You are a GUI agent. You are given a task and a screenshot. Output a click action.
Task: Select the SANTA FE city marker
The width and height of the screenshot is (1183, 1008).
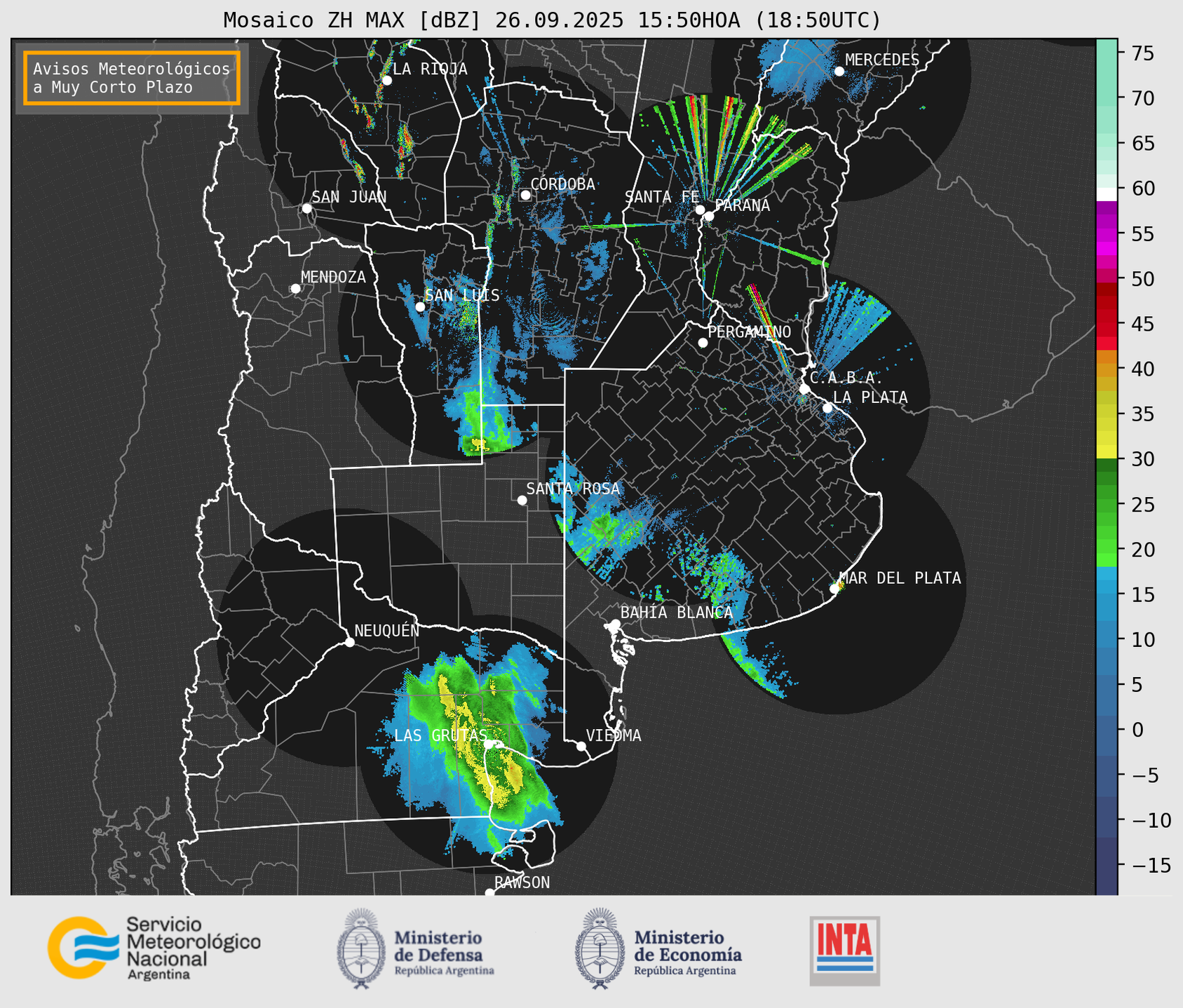pyautogui.click(x=700, y=210)
